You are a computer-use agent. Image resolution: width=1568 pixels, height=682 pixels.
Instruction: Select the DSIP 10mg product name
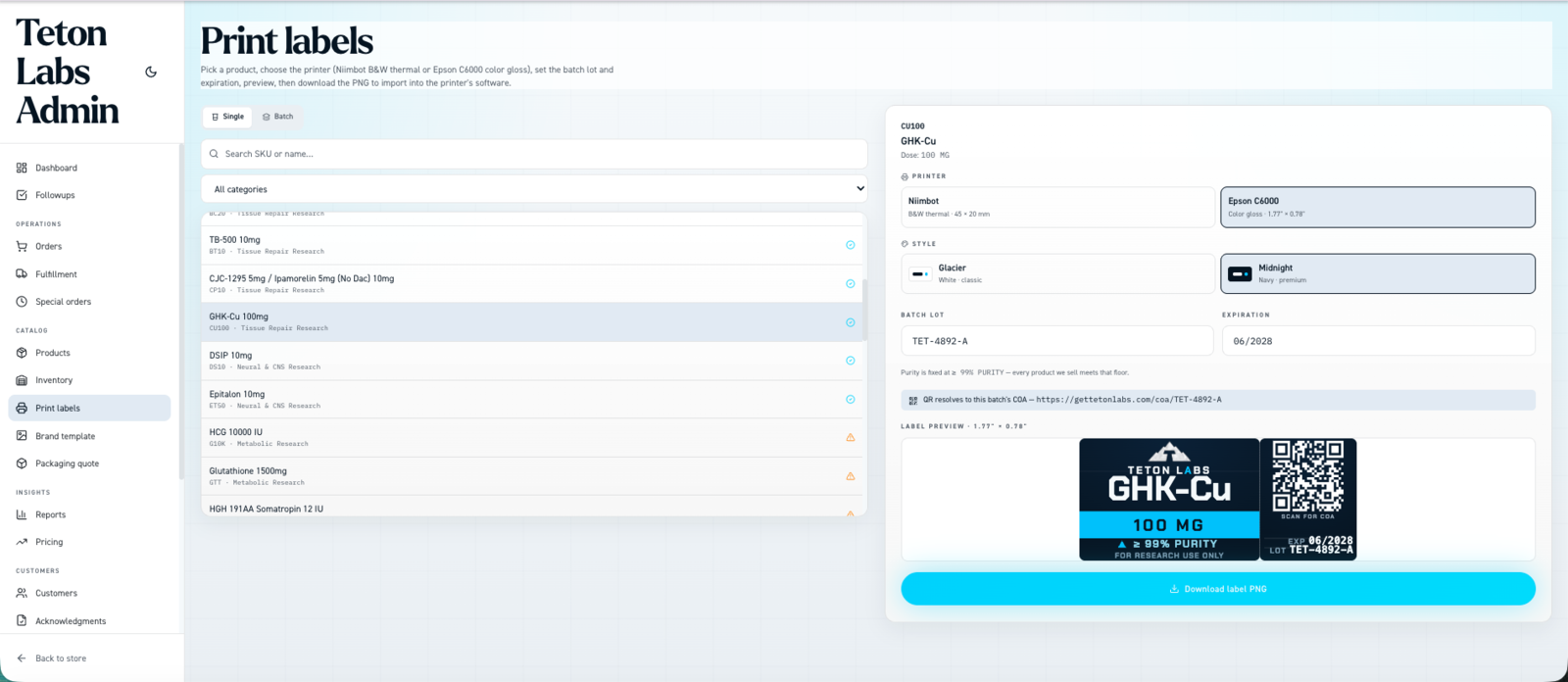(230, 356)
